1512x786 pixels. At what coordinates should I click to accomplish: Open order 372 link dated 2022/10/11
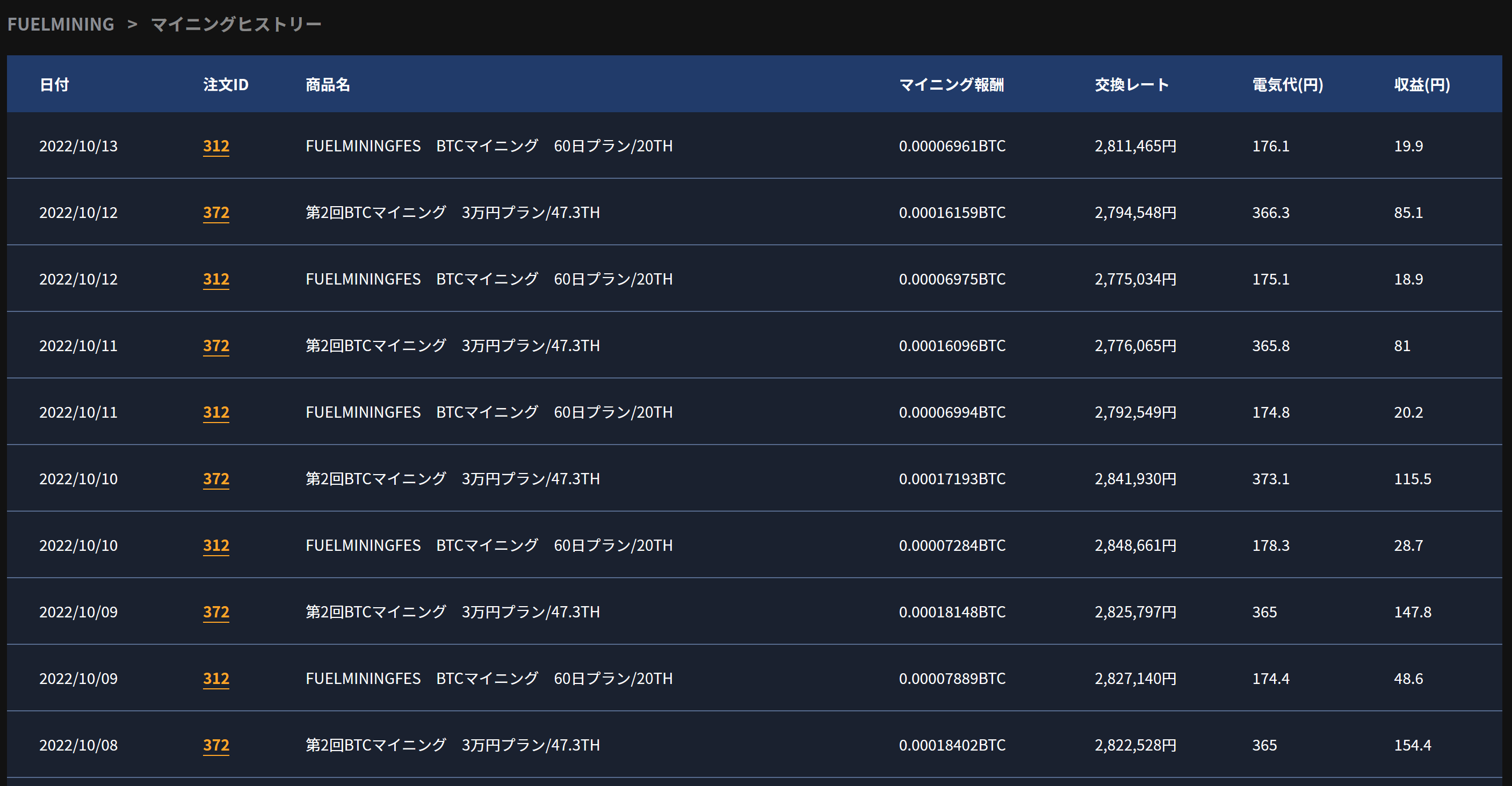216,346
